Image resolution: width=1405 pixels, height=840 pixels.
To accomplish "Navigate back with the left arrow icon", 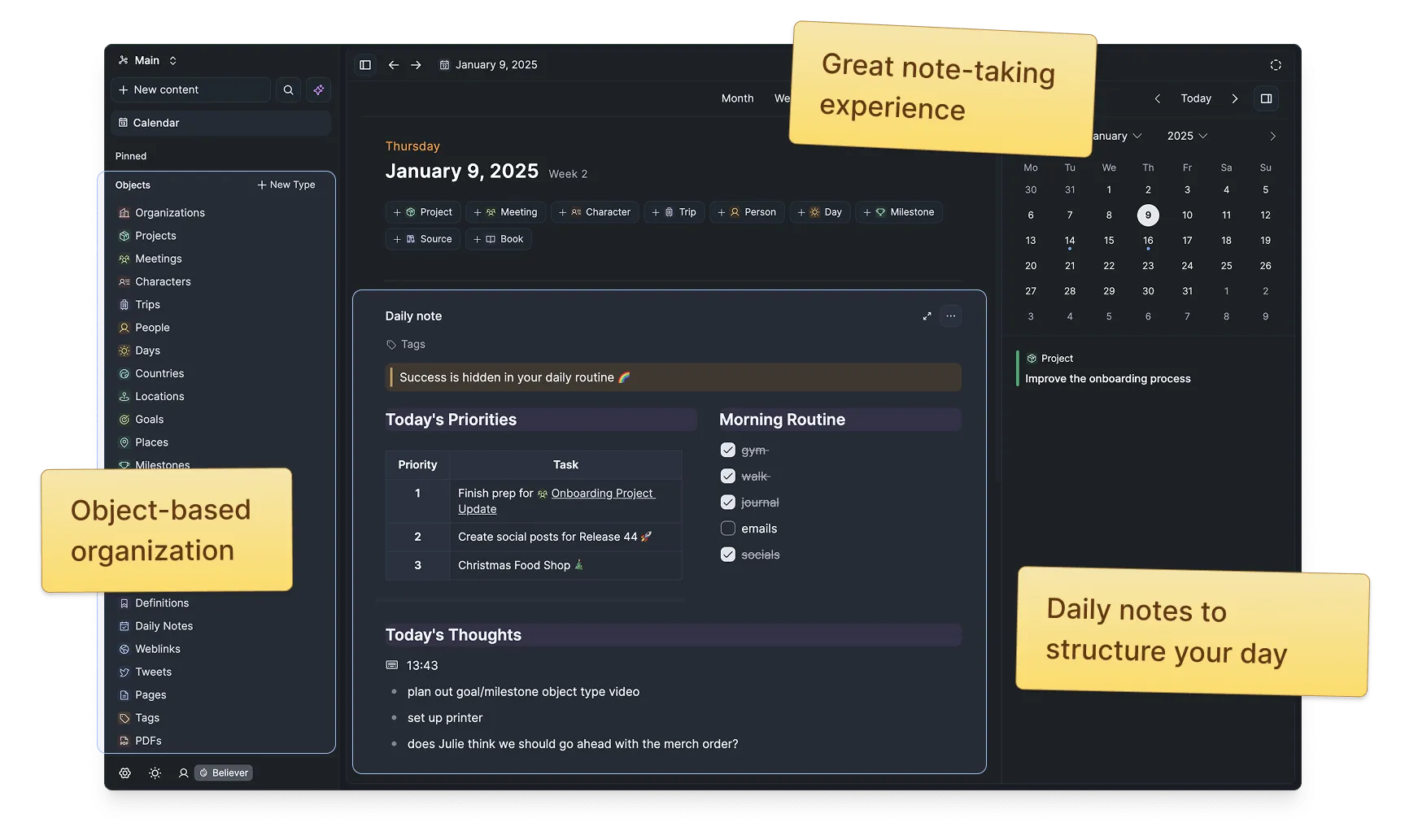I will click(x=394, y=64).
